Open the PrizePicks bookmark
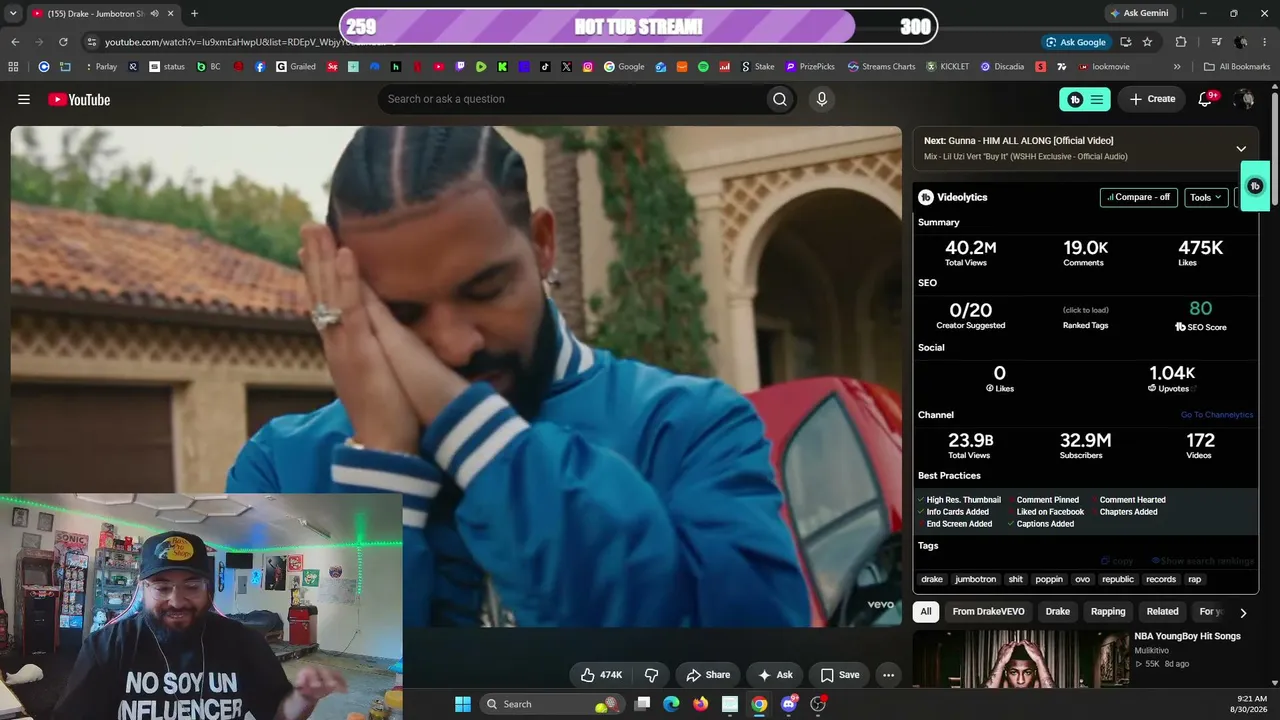Screen dimensions: 1280x720 [809, 67]
